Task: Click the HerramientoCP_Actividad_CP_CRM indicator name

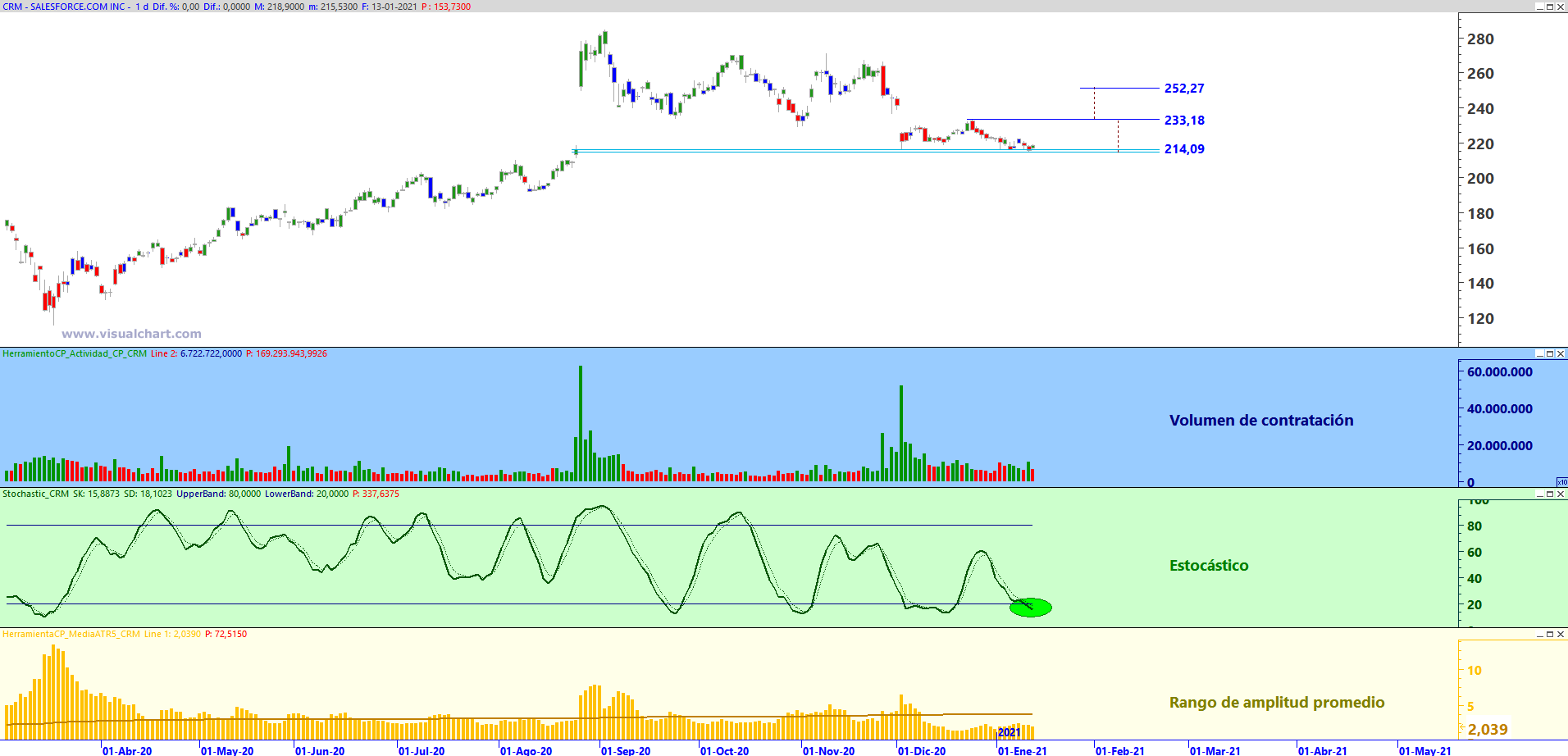Action: pyautogui.click(x=75, y=353)
